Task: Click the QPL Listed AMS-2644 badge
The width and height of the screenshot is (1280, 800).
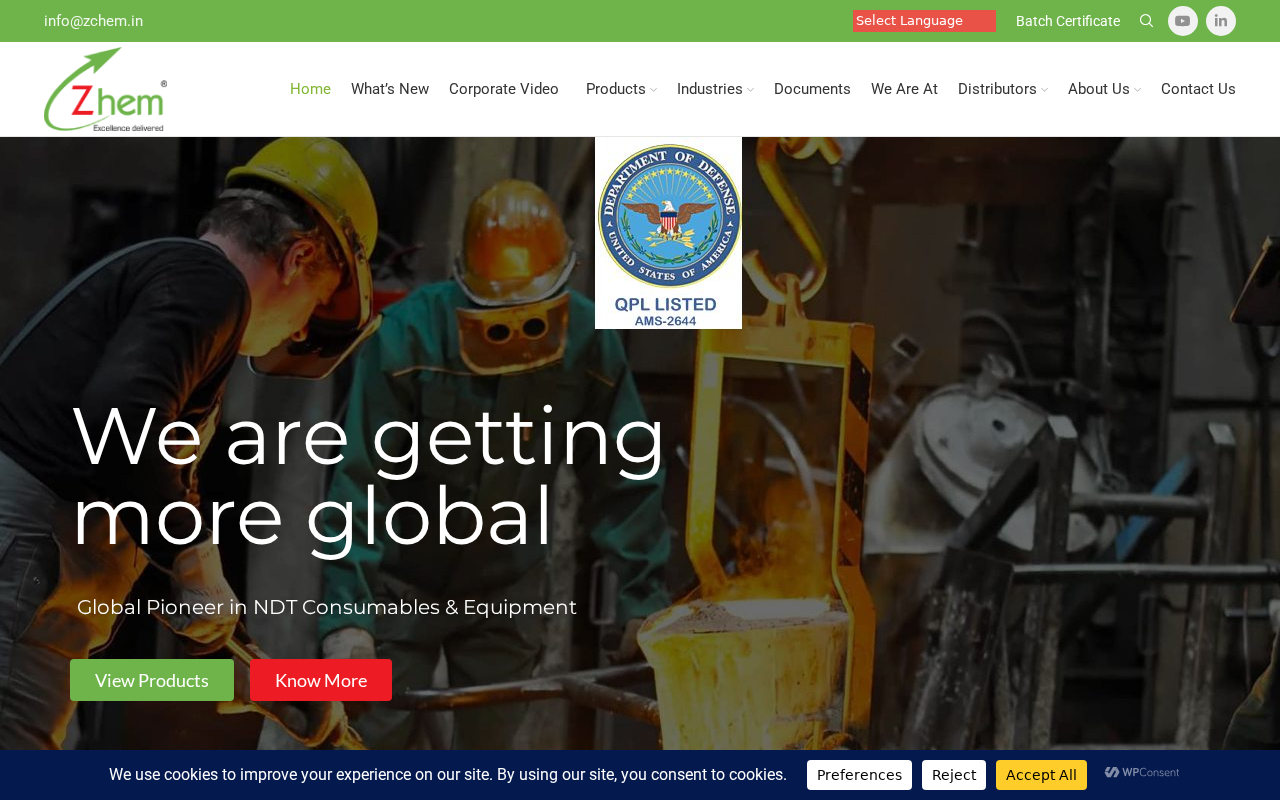Action: pyautogui.click(x=668, y=233)
